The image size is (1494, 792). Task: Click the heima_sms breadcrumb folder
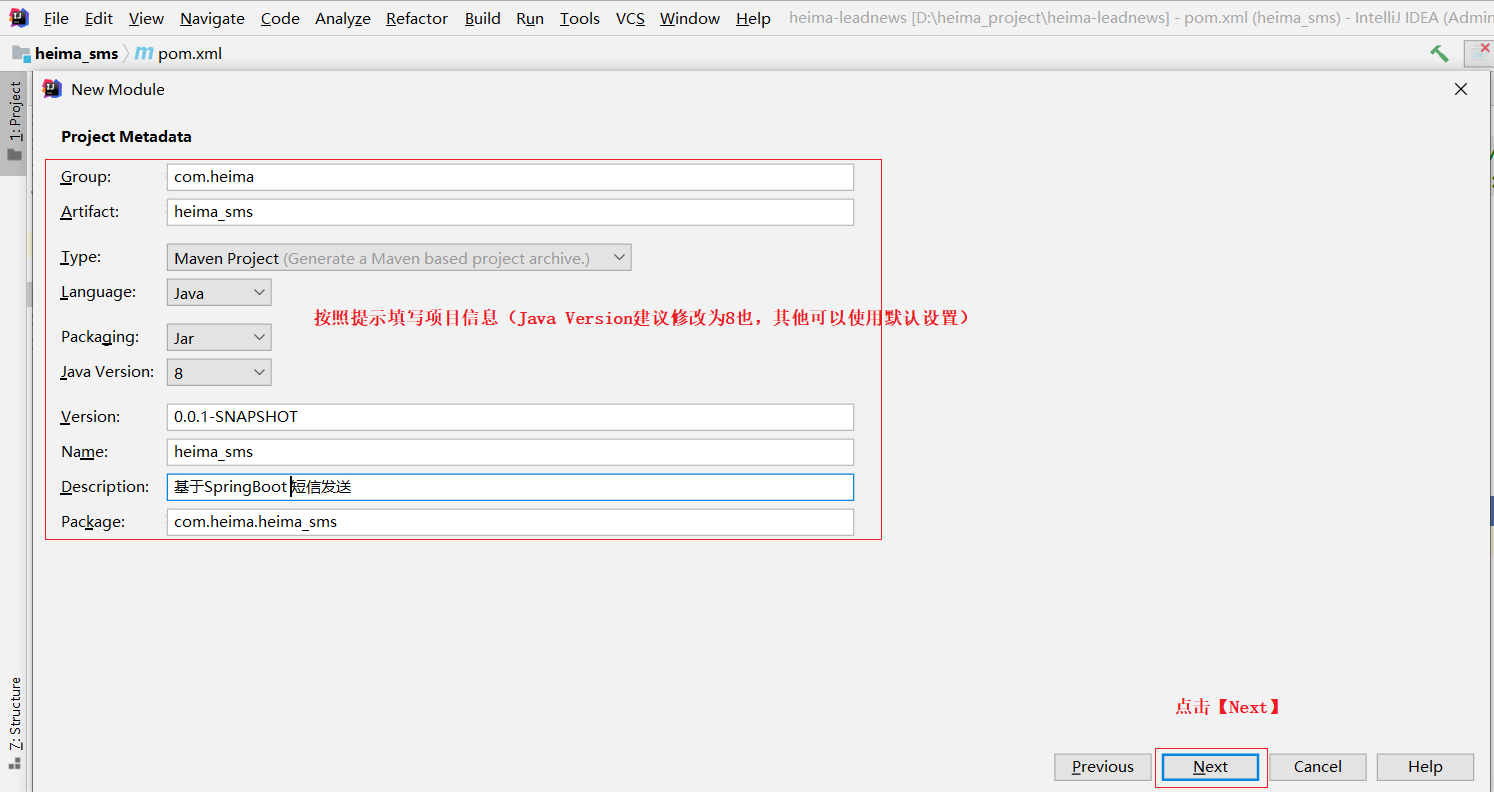coord(65,53)
